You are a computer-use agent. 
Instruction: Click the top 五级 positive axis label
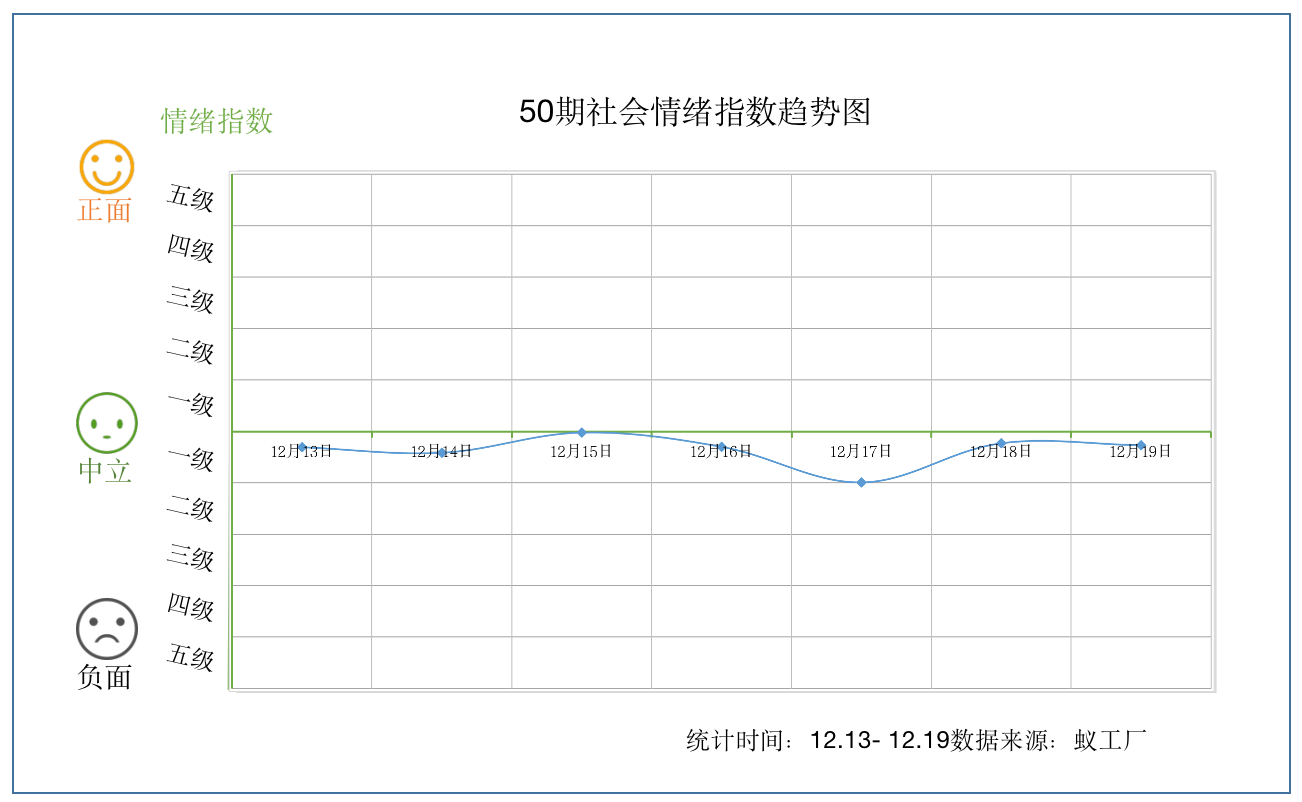click(190, 197)
